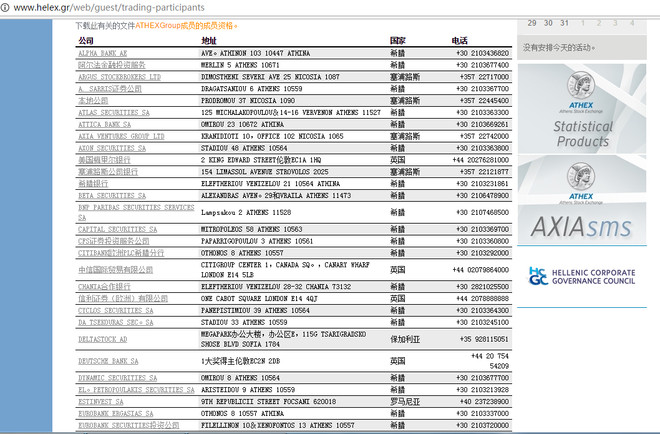
Task: Open ARGUS STOCKBROKERS LTD link
Action: coord(120,77)
